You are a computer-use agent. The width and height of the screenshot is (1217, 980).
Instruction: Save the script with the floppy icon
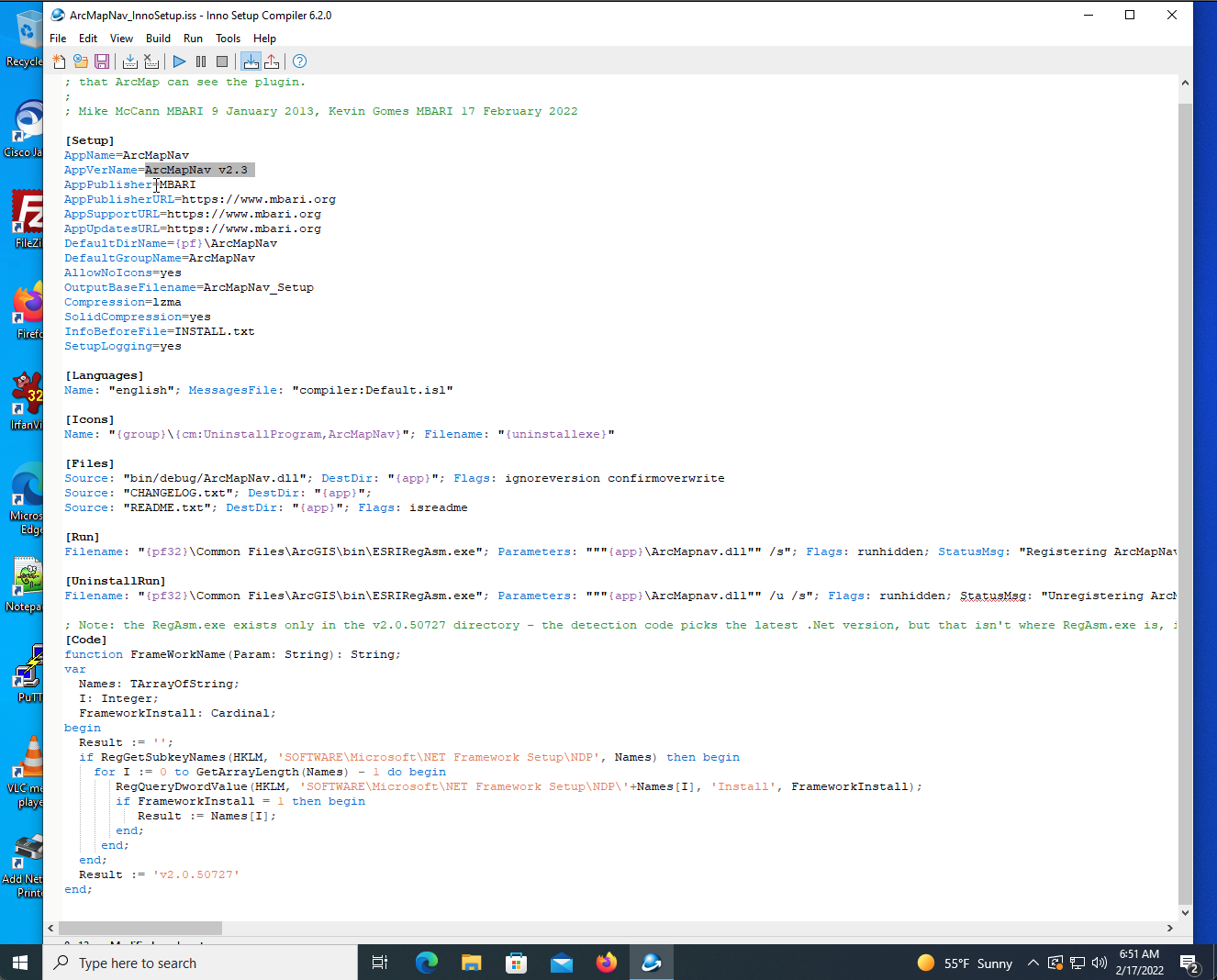click(102, 61)
